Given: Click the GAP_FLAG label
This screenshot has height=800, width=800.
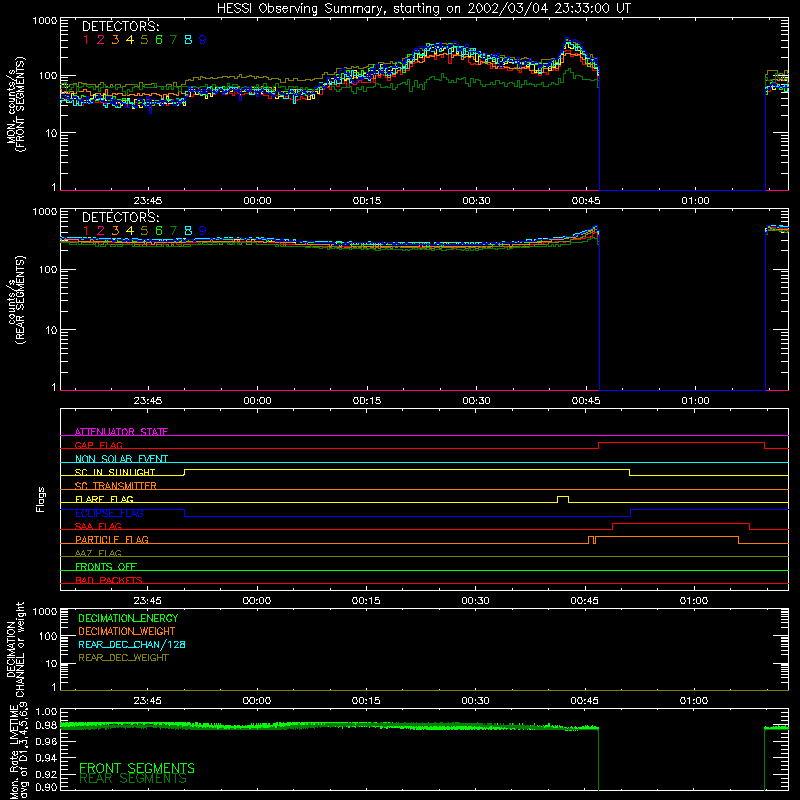Looking at the screenshot, I should pos(98,445).
